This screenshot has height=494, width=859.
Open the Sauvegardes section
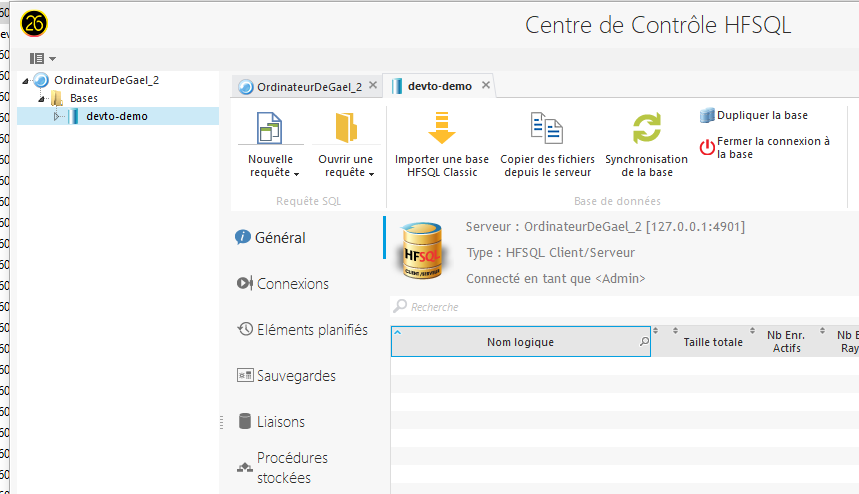[x=296, y=376]
